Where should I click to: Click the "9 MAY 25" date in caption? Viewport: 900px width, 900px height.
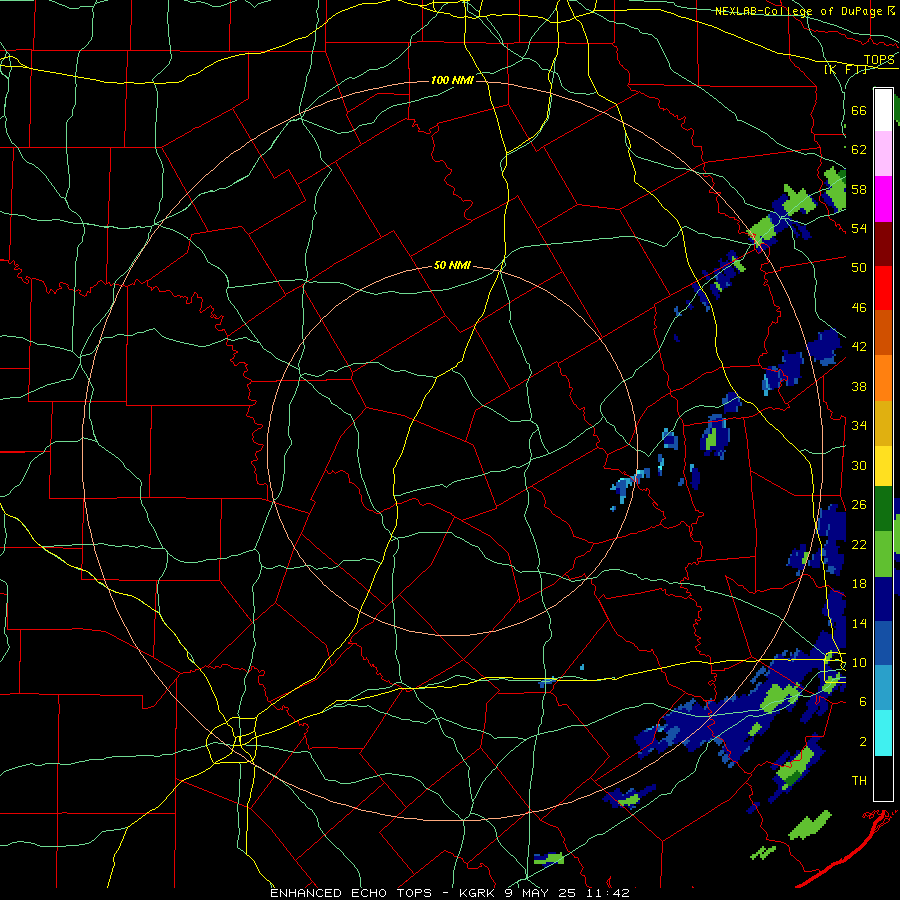pyautogui.click(x=541, y=893)
